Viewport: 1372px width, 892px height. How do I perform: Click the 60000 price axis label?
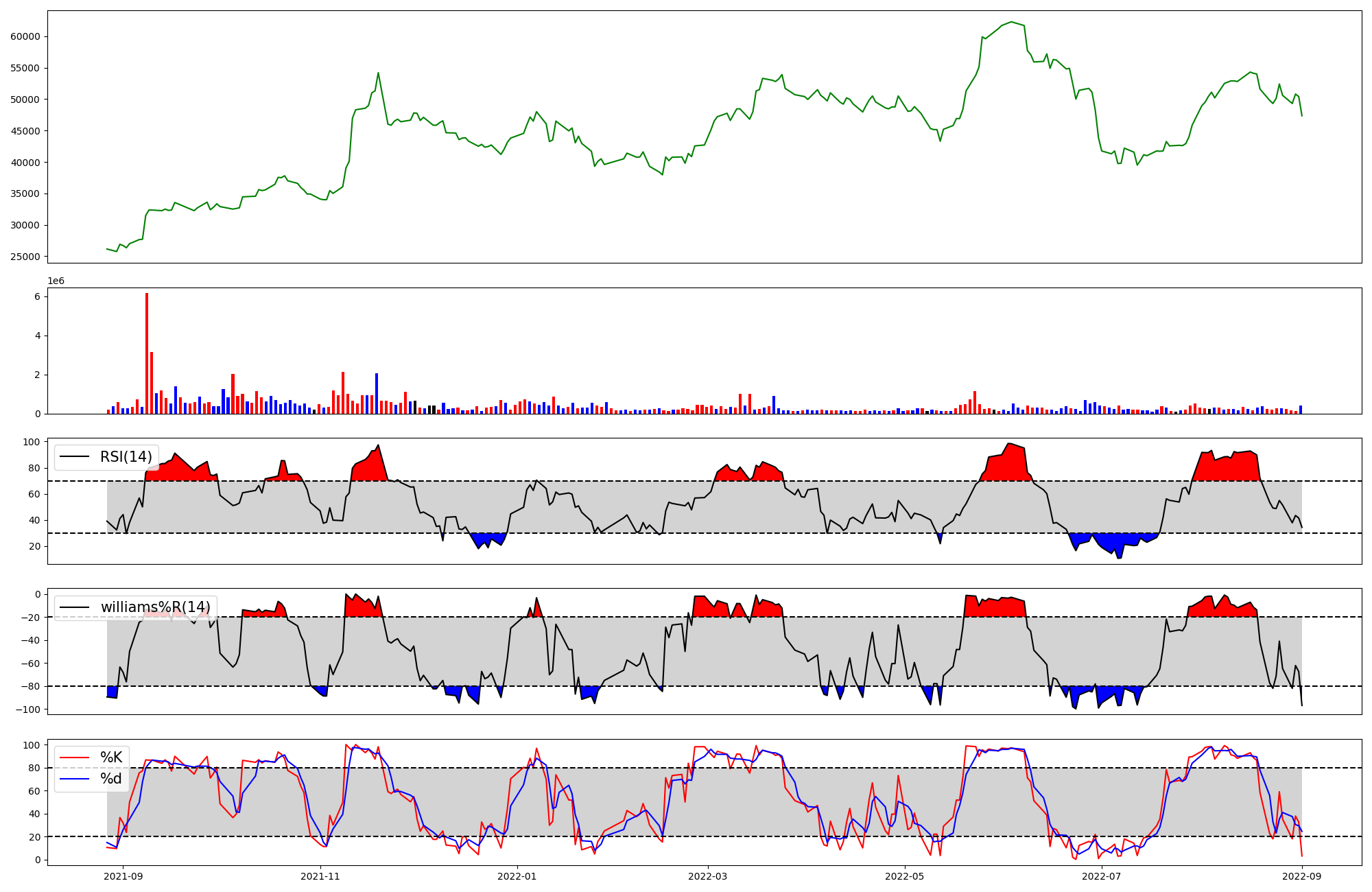pyautogui.click(x=25, y=37)
